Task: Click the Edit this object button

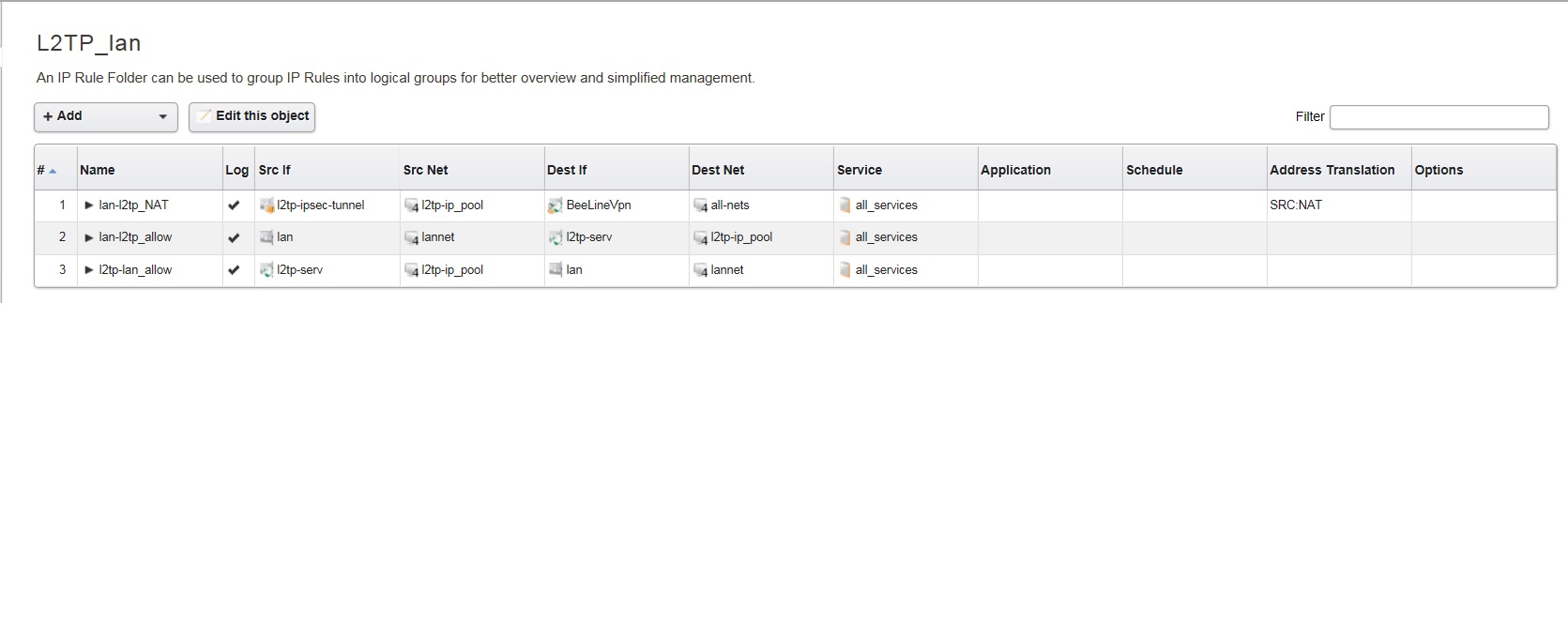Action: (x=251, y=116)
